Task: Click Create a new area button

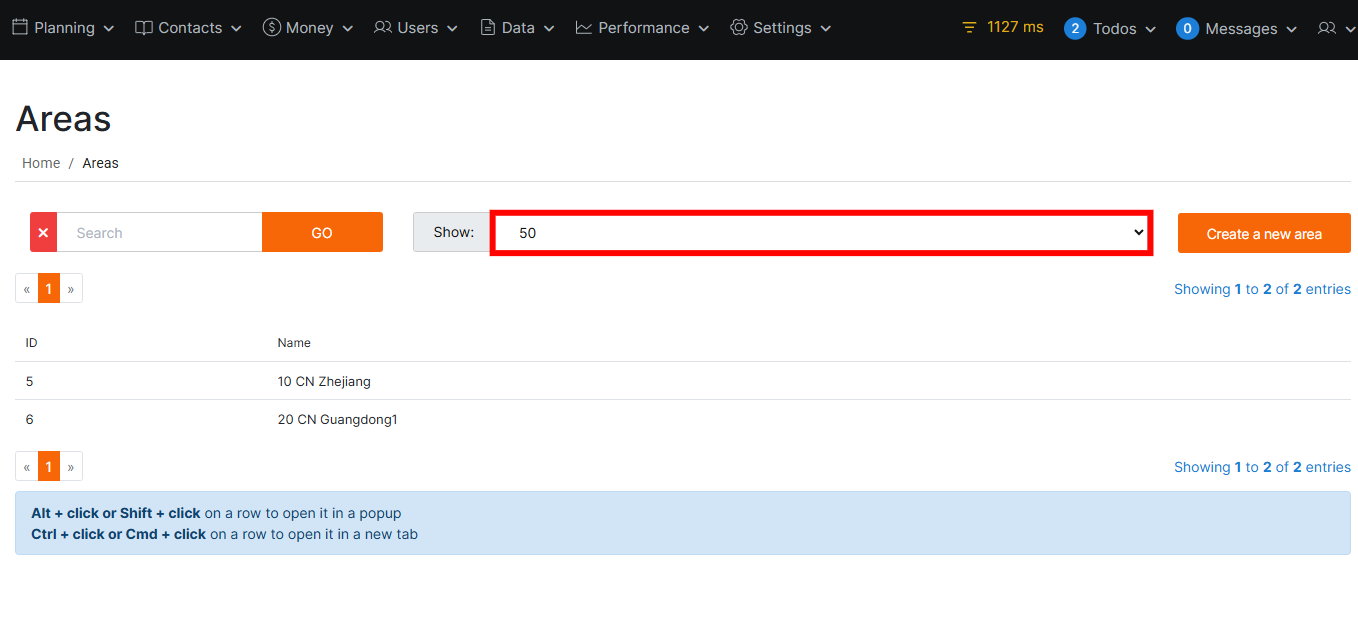Action: (x=1264, y=233)
